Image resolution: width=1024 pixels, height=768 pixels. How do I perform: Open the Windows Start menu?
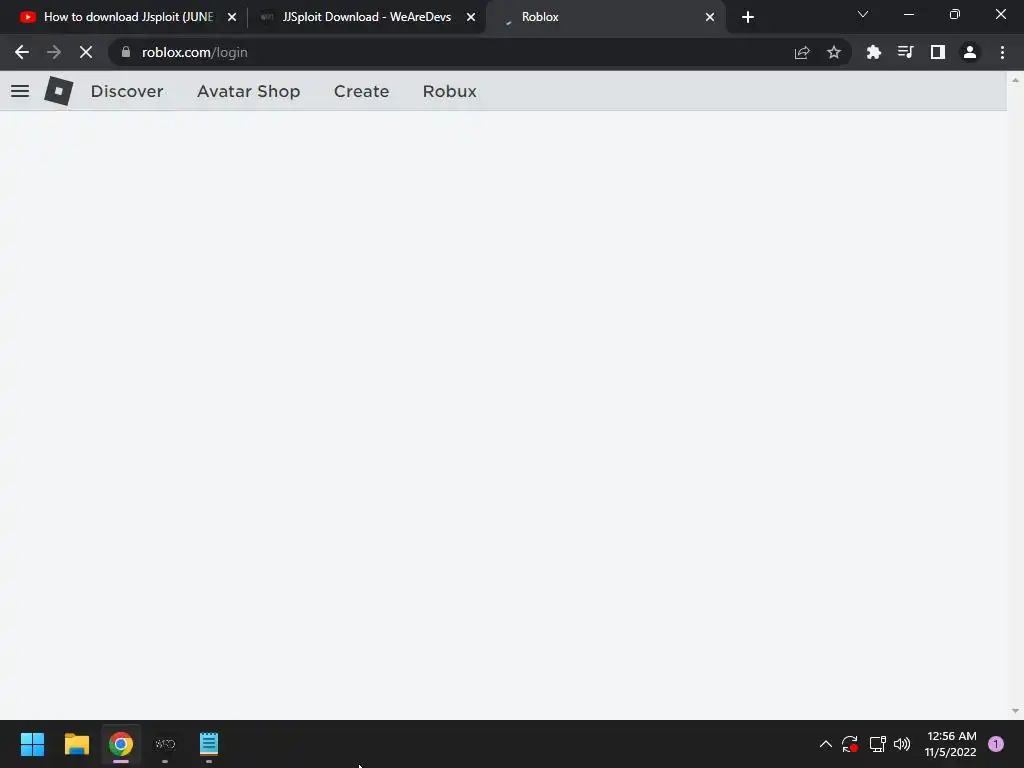[32, 744]
